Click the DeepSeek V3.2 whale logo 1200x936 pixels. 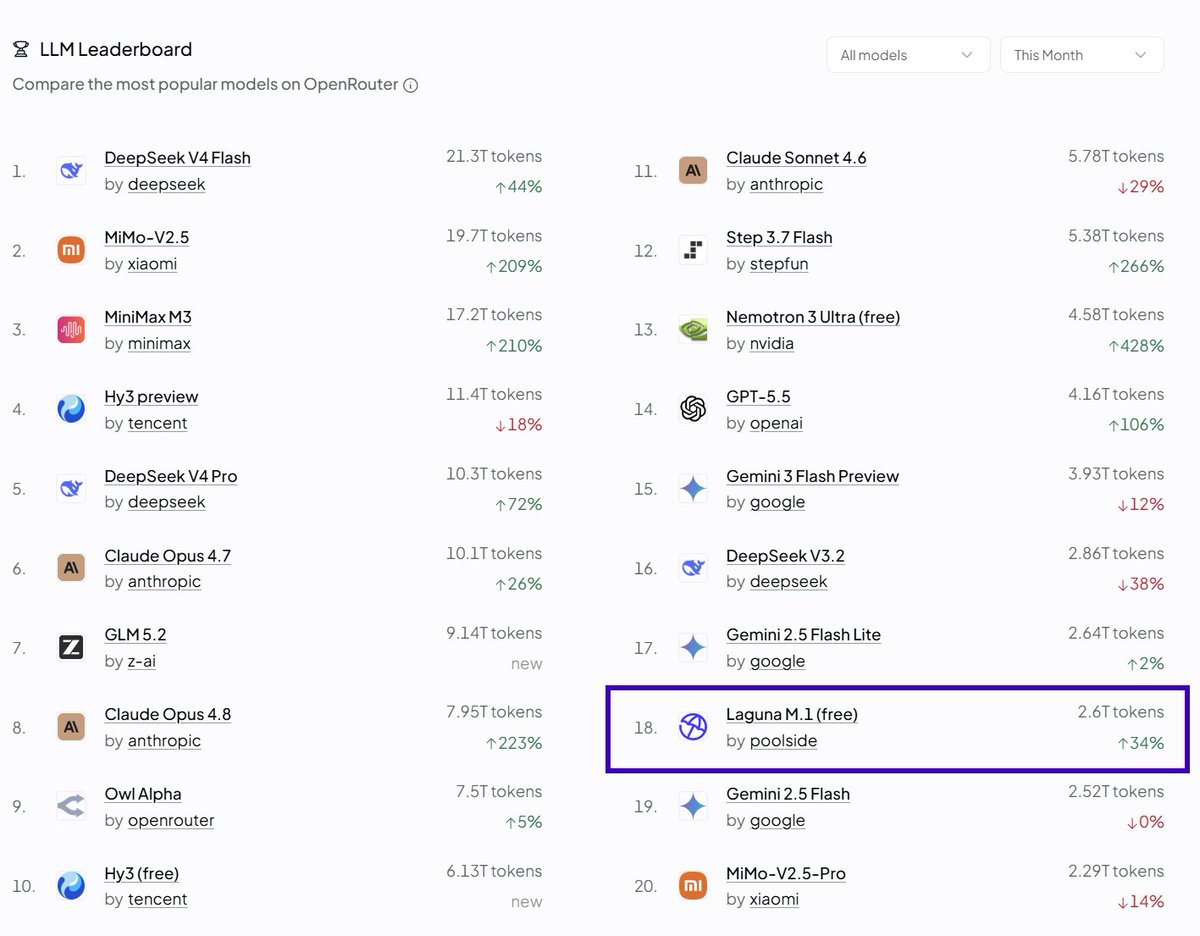point(693,568)
